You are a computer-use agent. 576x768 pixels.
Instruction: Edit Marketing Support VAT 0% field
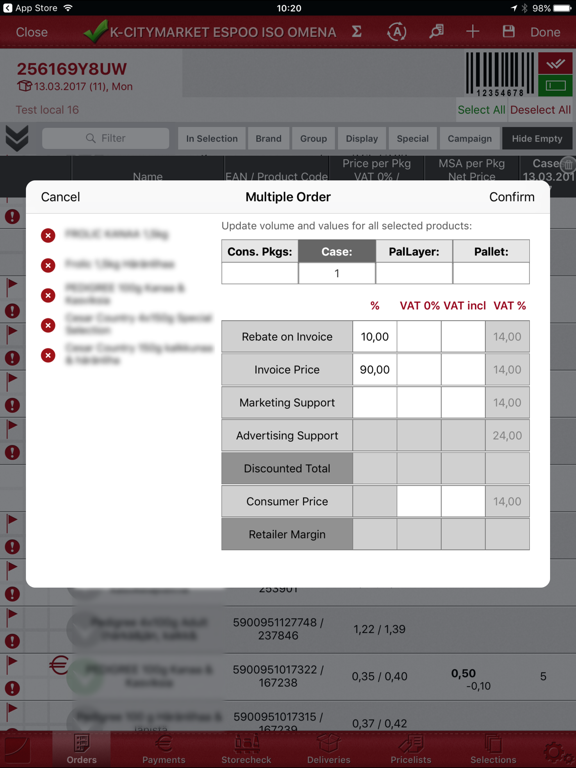419,402
